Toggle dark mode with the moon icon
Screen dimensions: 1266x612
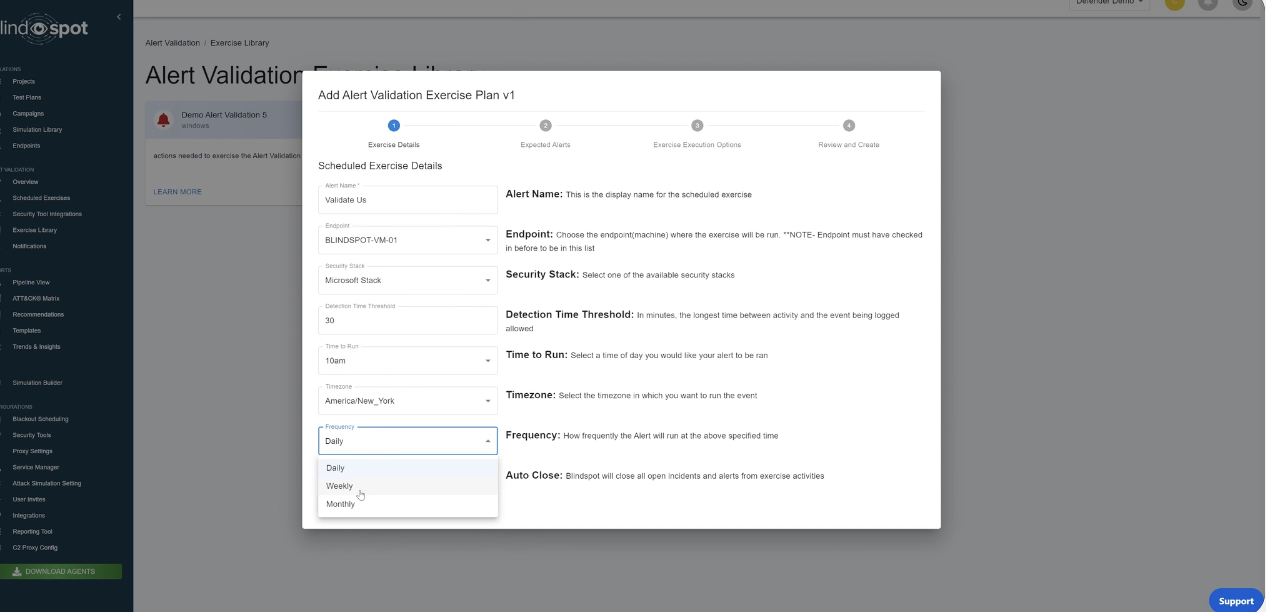[x=1243, y=3]
